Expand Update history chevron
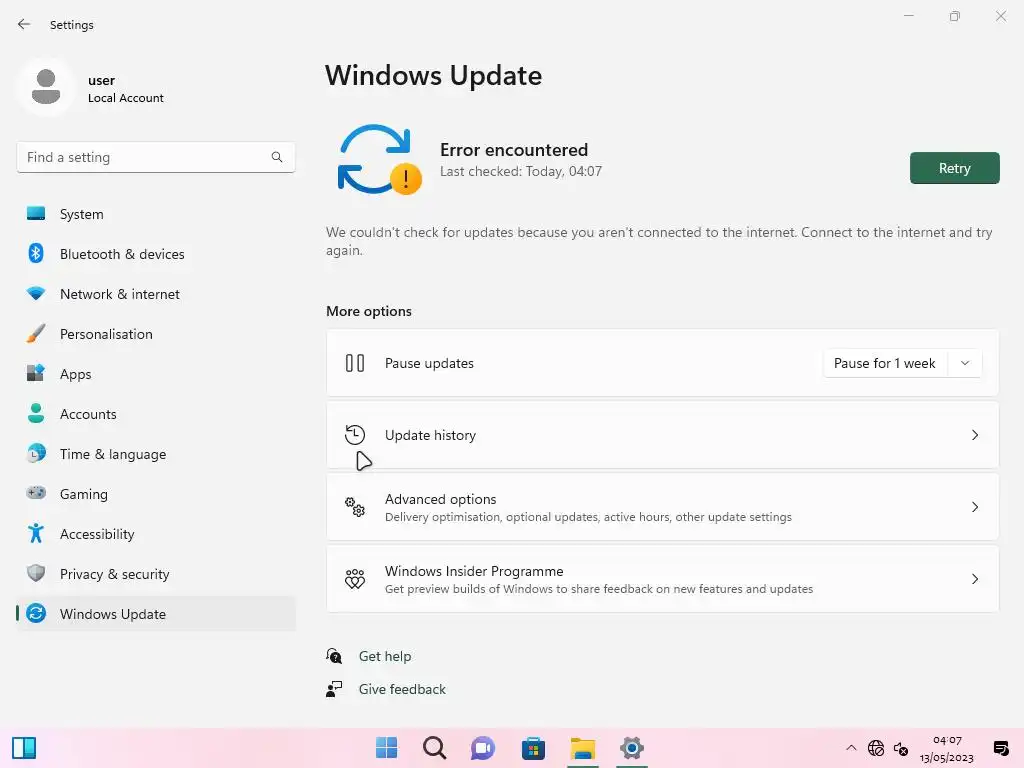Screen dimensions: 1024x768 (x=974, y=435)
